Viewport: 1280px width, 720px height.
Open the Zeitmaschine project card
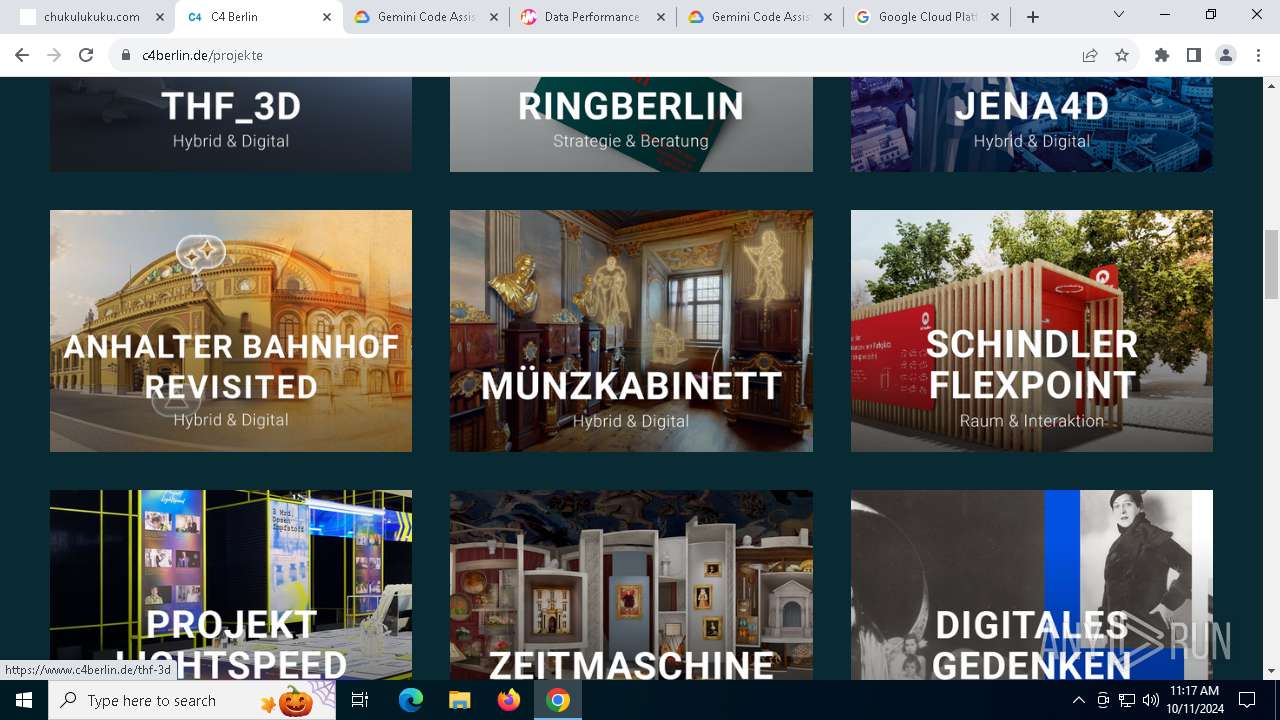tap(631, 585)
